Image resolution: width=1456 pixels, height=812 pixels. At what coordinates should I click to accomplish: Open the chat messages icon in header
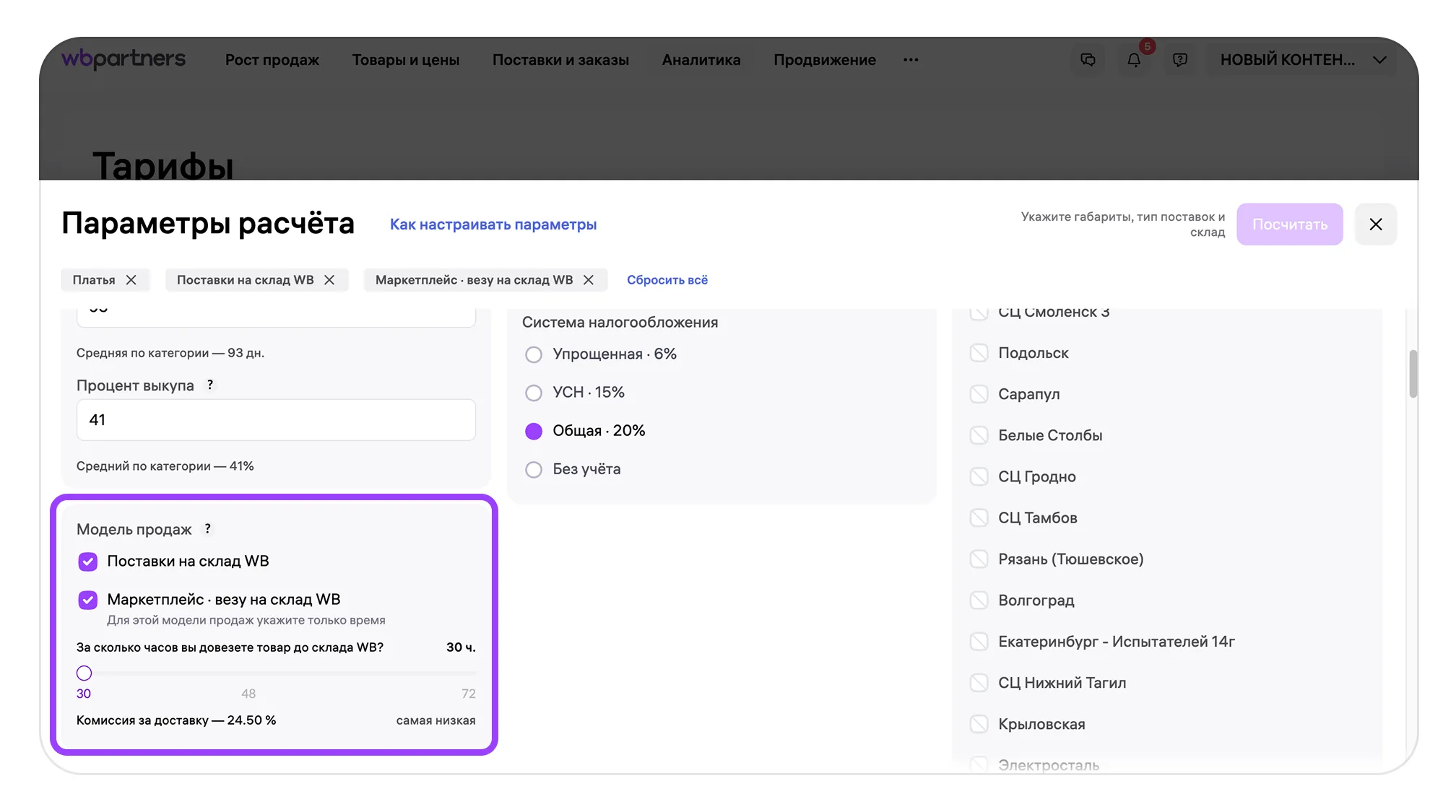(1088, 60)
